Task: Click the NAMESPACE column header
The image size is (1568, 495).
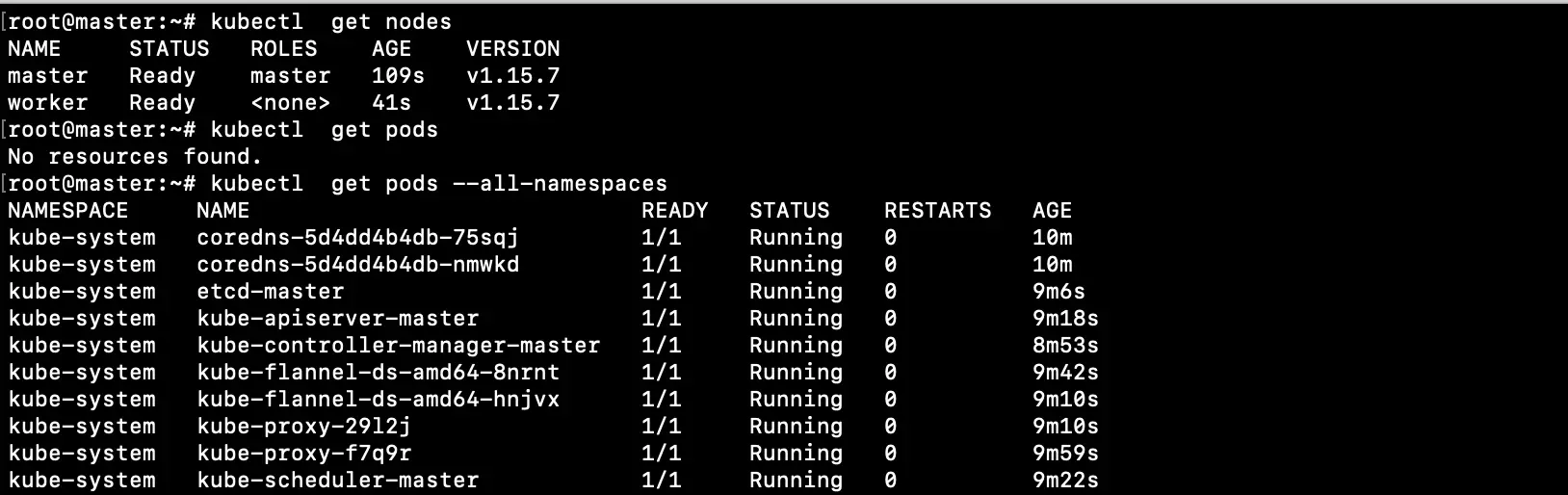Action: pyautogui.click(x=67, y=210)
